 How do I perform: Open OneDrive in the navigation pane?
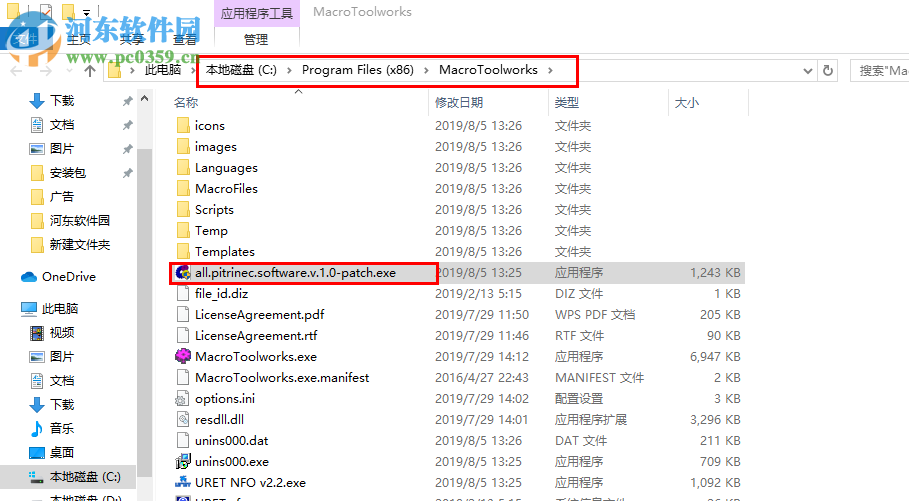pyautogui.click(x=58, y=277)
